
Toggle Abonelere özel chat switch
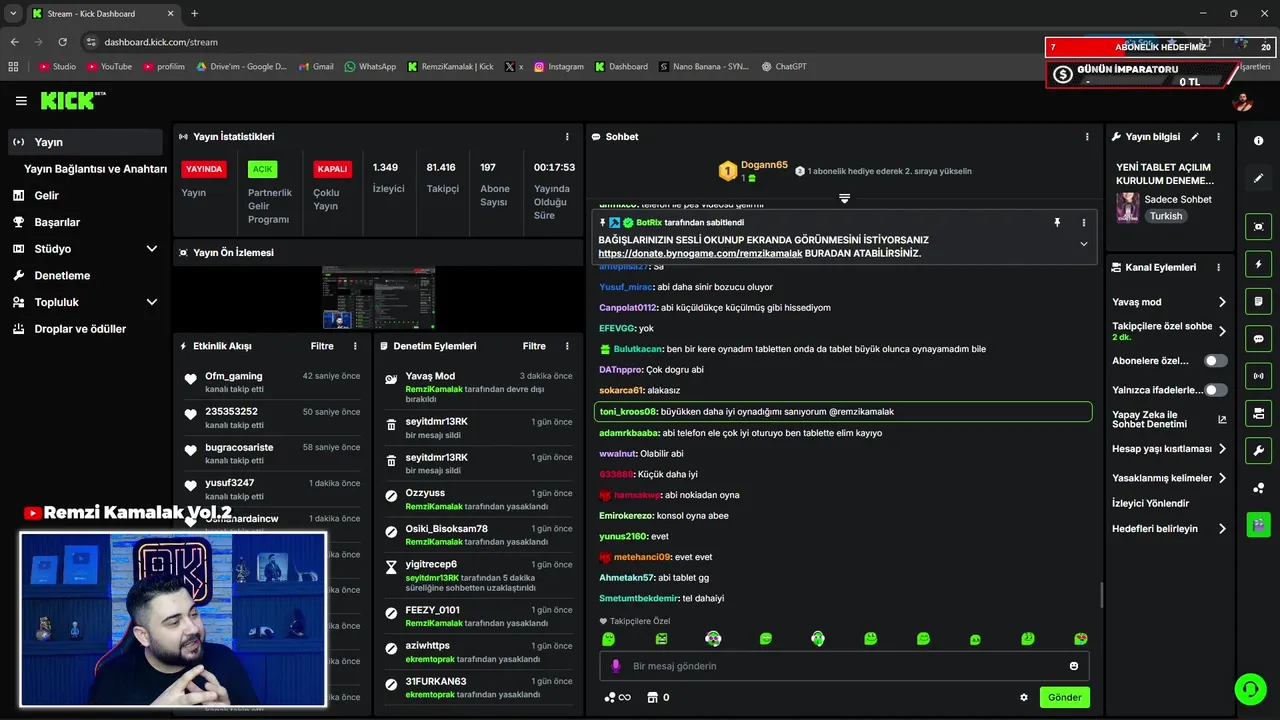[1215, 360]
